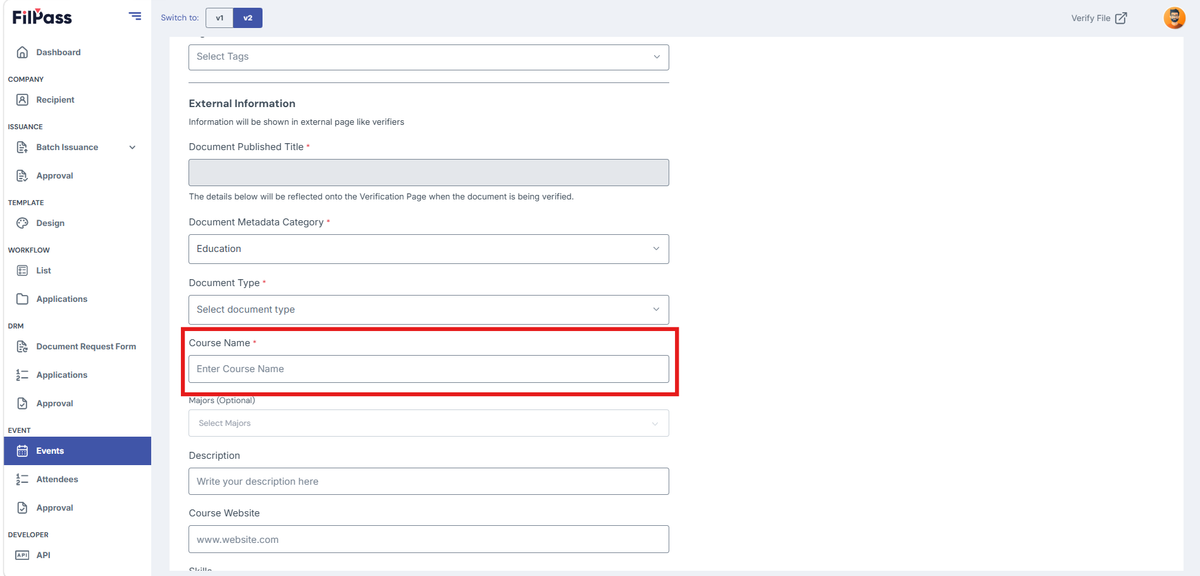Click the Workflow List icon
Image resolution: width=1200 pixels, height=576 pixels.
point(22,271)
